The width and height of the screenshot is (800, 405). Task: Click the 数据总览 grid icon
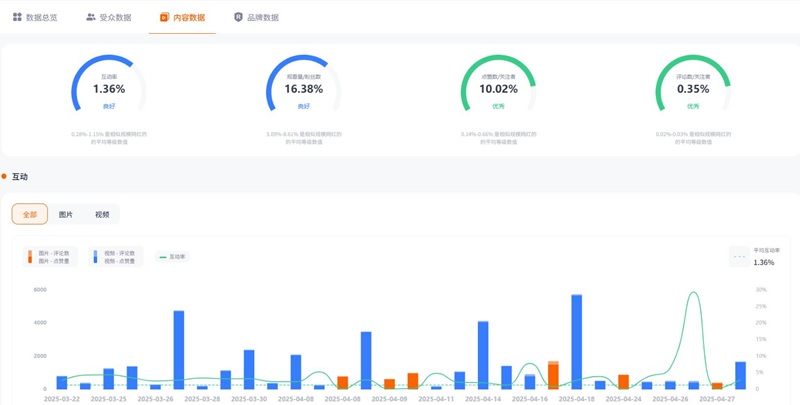pos(17,17)
